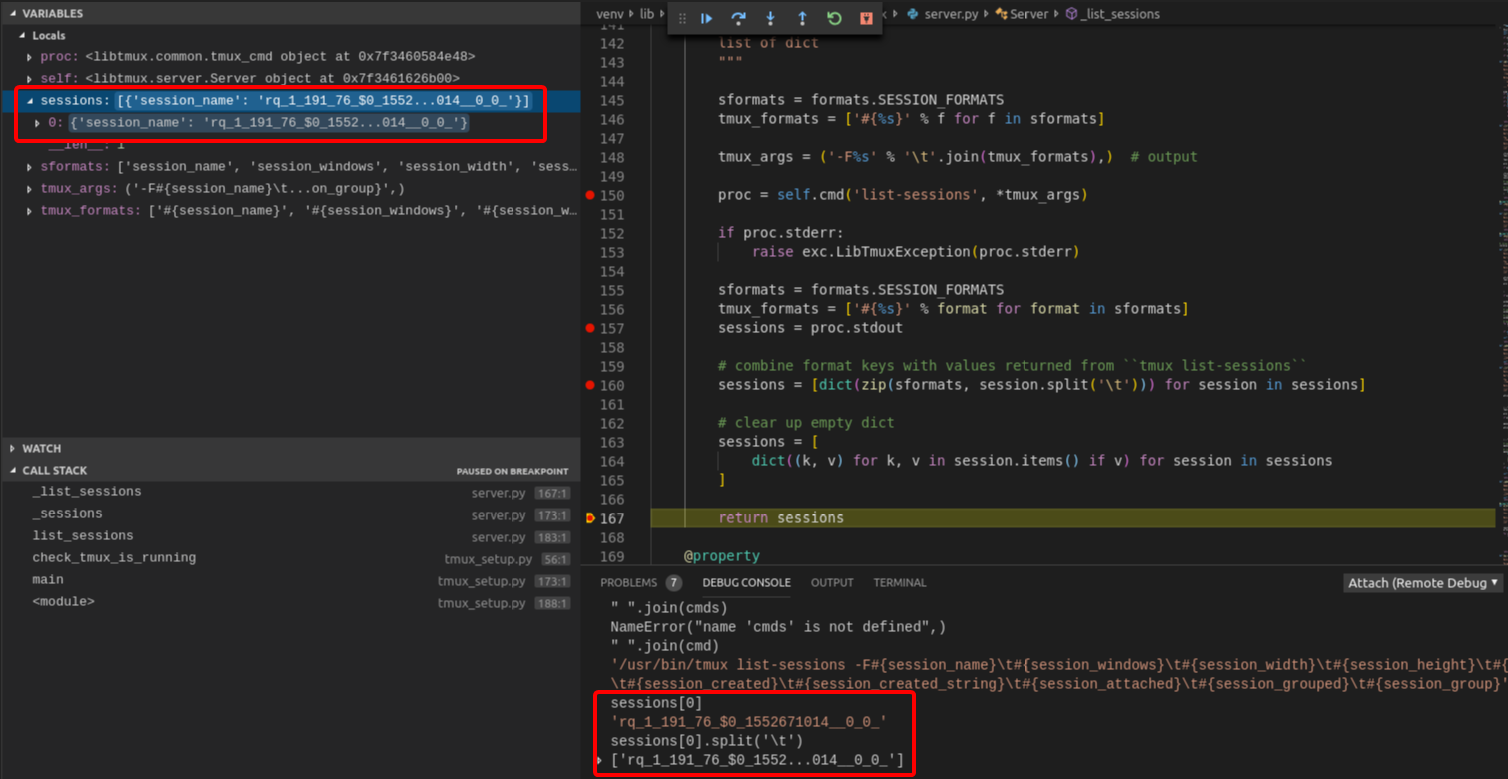Expand the proc variable
Viewport: 1508px width, 779px height.
click(x=30, y=57)
